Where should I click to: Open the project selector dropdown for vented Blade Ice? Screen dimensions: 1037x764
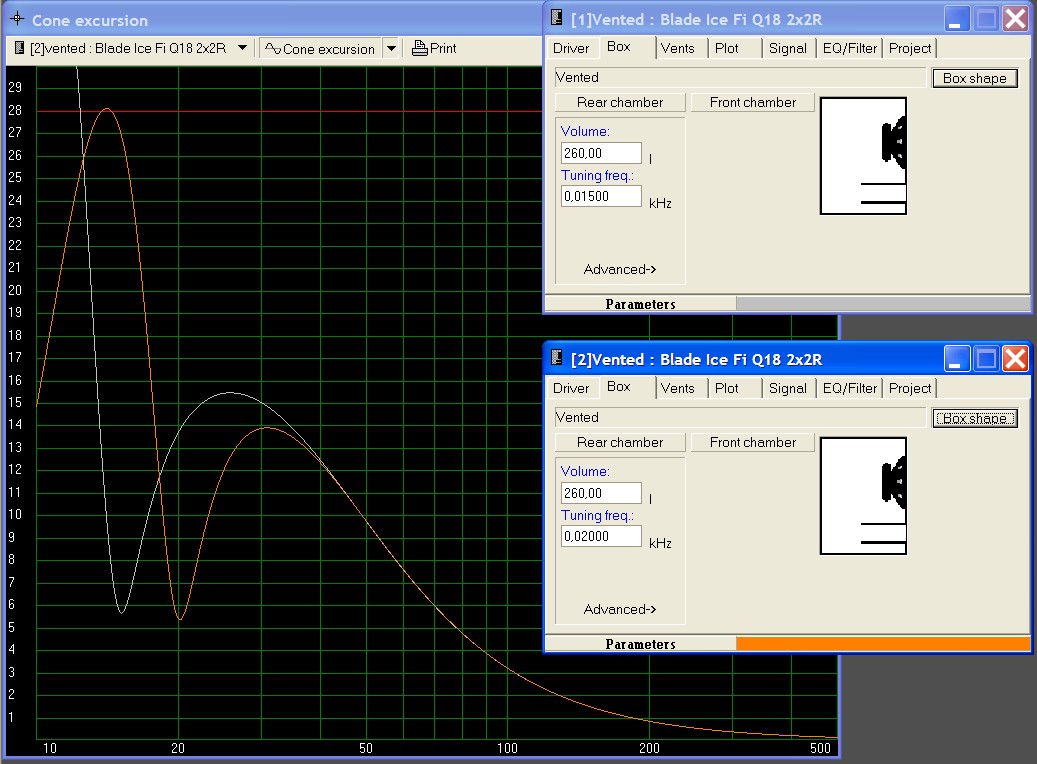pos(242,48)
